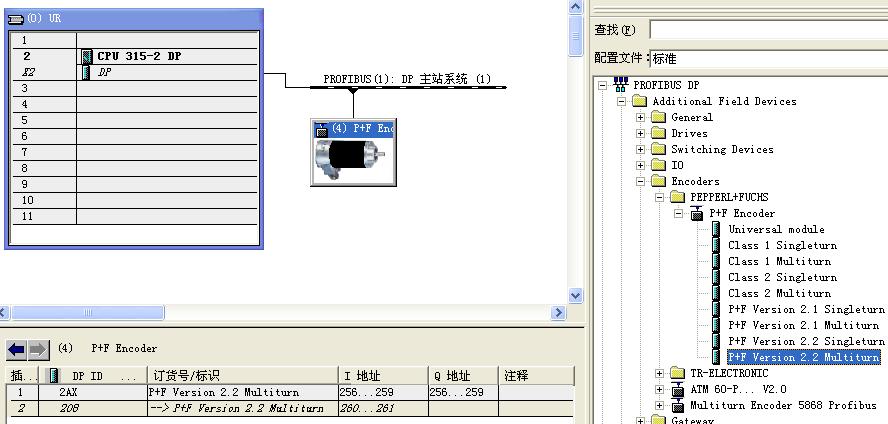Click the Switching Devices folder icon
Image resolution: width=888 pixels, height=424 pixels.
[658, 149]
